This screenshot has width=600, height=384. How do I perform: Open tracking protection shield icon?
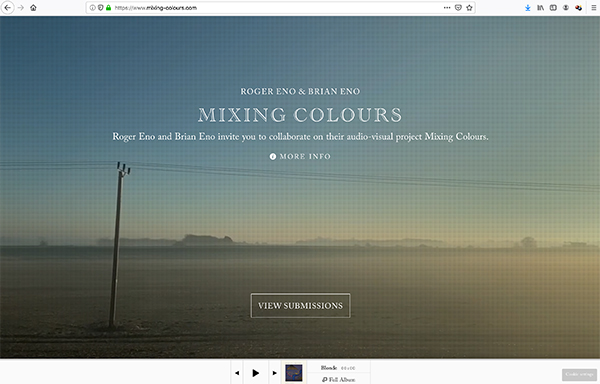[x=100, y=8]
